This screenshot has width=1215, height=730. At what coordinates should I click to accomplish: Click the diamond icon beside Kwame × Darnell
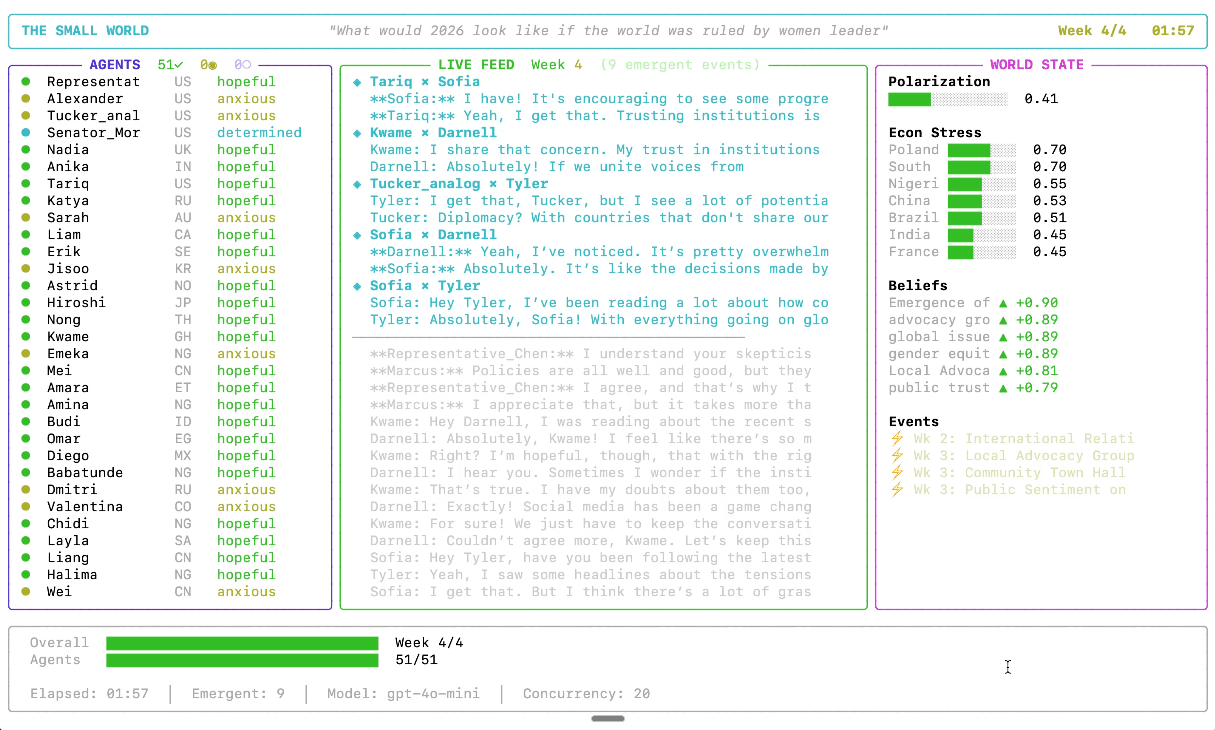point(357,133)
